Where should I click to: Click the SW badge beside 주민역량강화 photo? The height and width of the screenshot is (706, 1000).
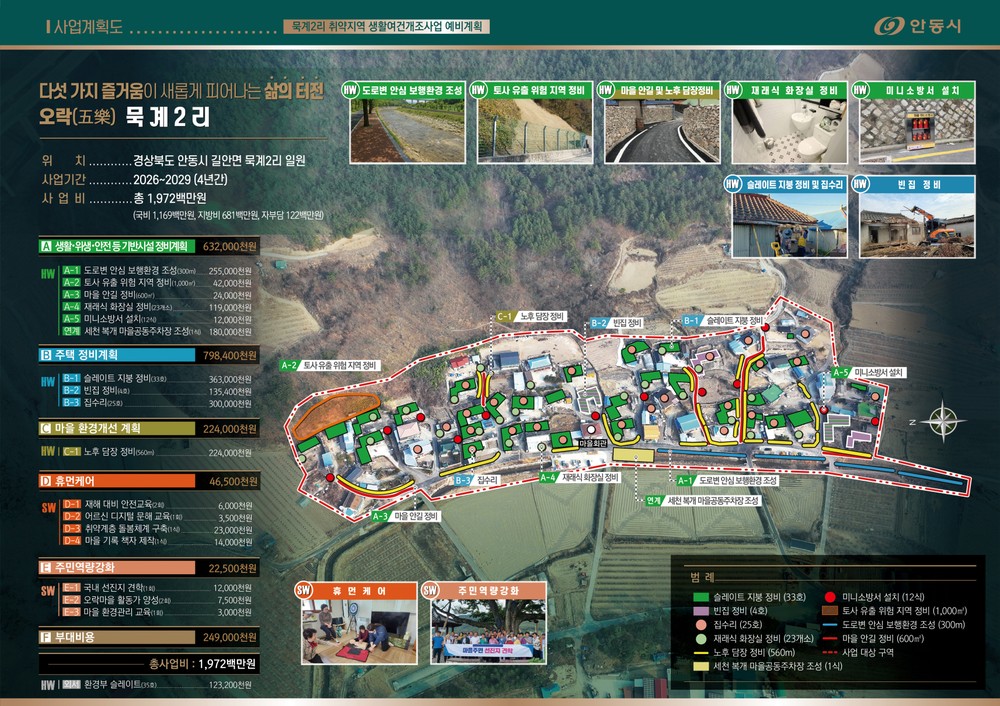pos(430,590)
